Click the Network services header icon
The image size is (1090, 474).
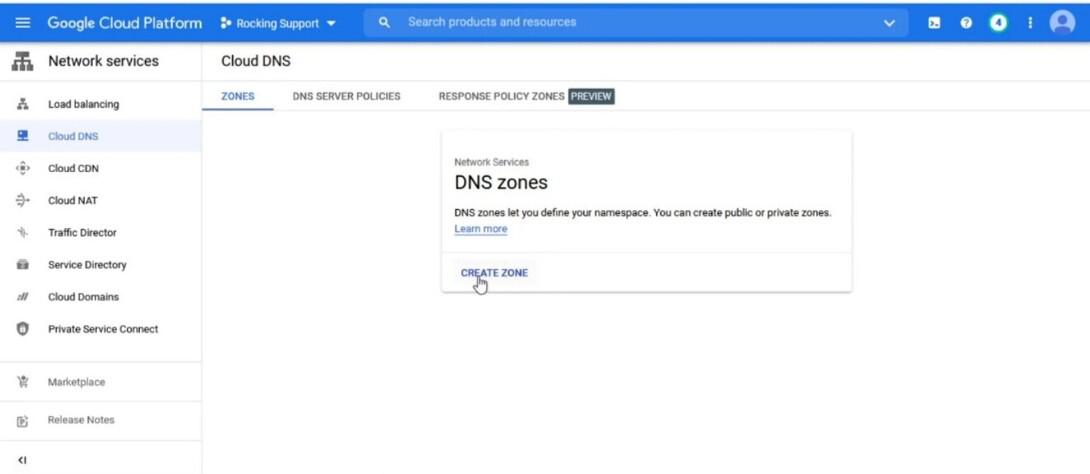tap(22, 61)
